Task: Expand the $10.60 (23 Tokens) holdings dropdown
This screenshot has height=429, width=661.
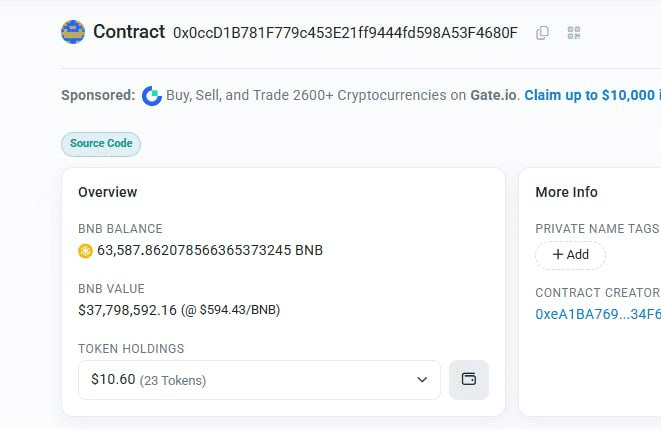Action: (259, 380)
